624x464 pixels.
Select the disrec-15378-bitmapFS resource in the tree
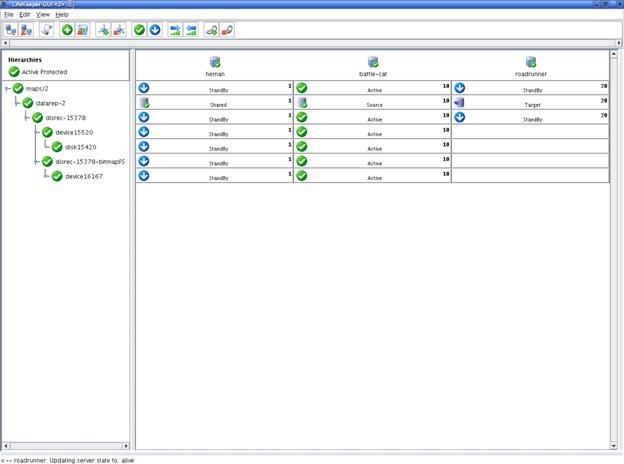pyautogui.click(x=90, y=162)
